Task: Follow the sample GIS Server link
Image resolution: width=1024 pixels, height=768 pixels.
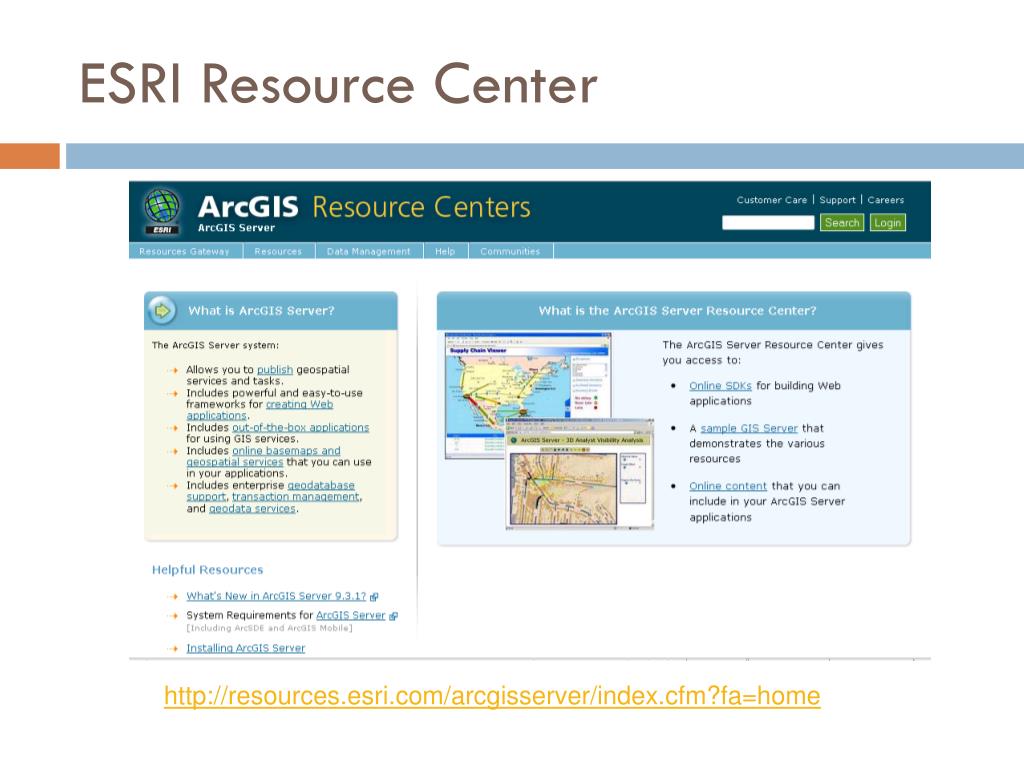Action: pyautogui.click(x=749, y=428)
